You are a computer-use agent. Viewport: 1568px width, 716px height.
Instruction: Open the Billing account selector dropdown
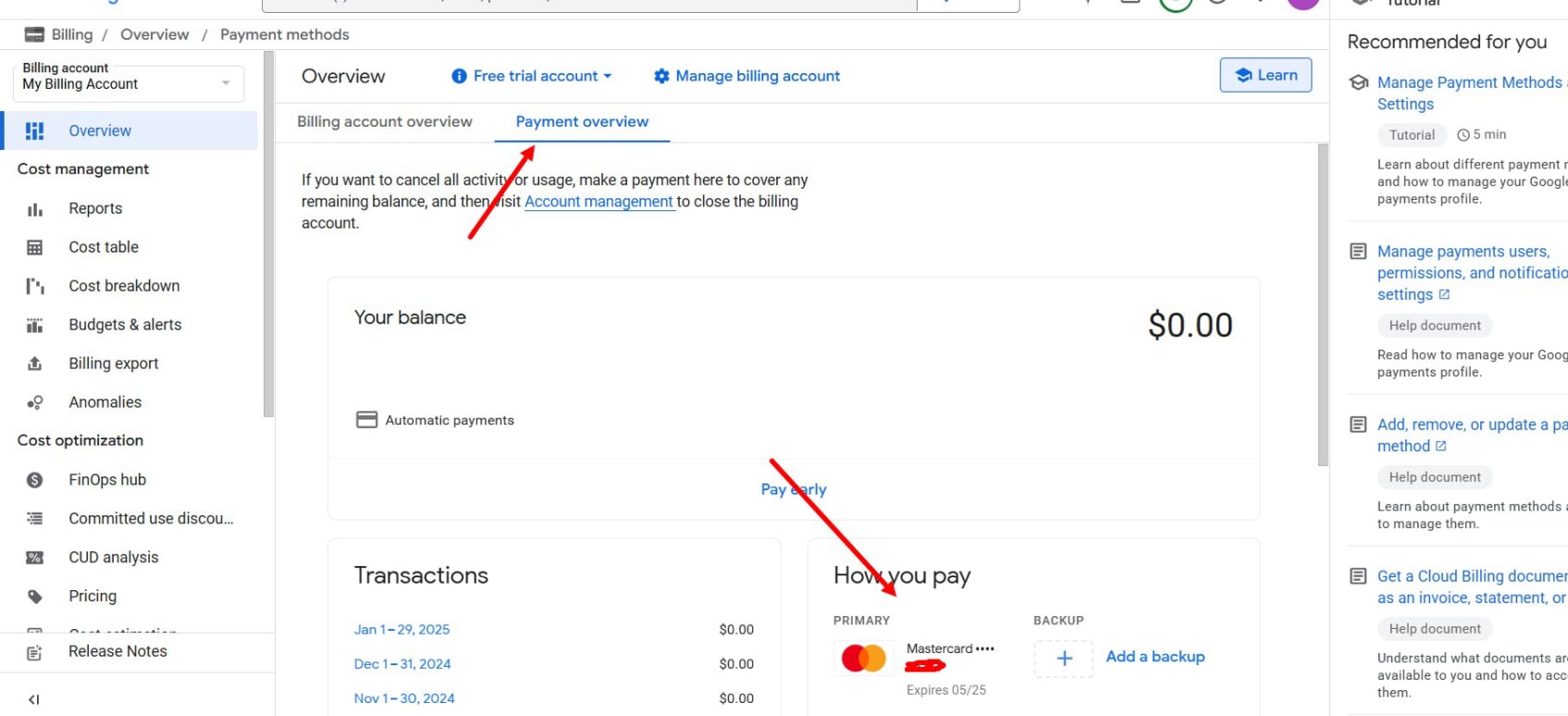[129, 83]
